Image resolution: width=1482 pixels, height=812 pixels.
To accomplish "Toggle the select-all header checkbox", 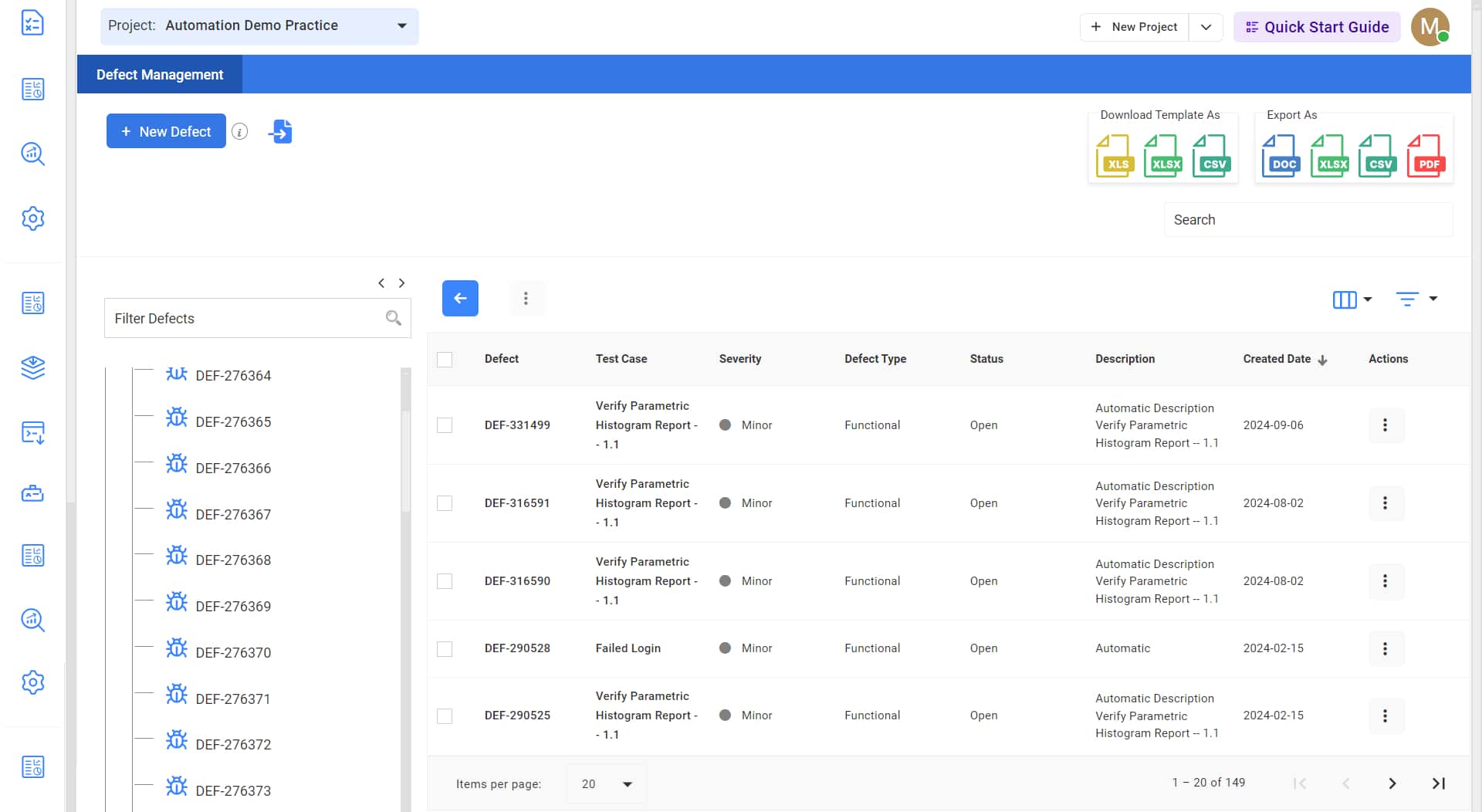I will 445,360.
